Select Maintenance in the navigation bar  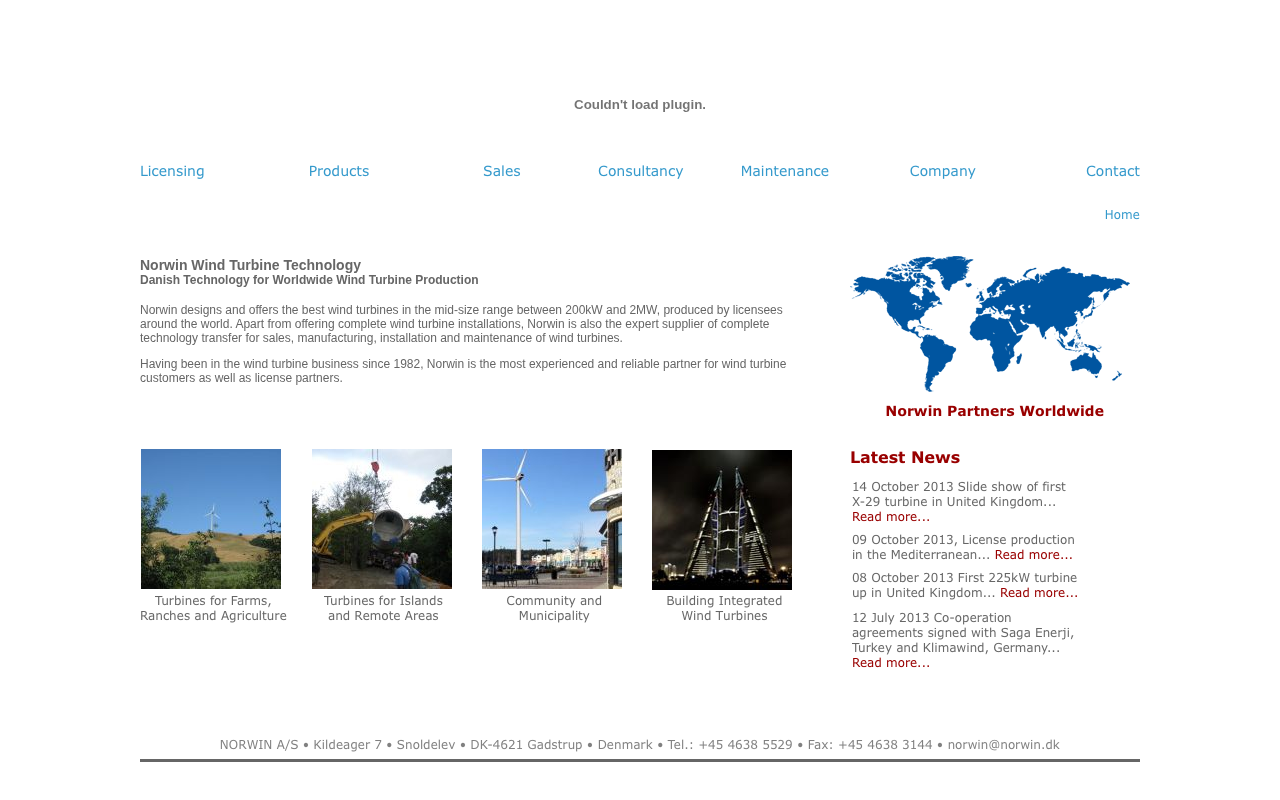coord(785,171)
